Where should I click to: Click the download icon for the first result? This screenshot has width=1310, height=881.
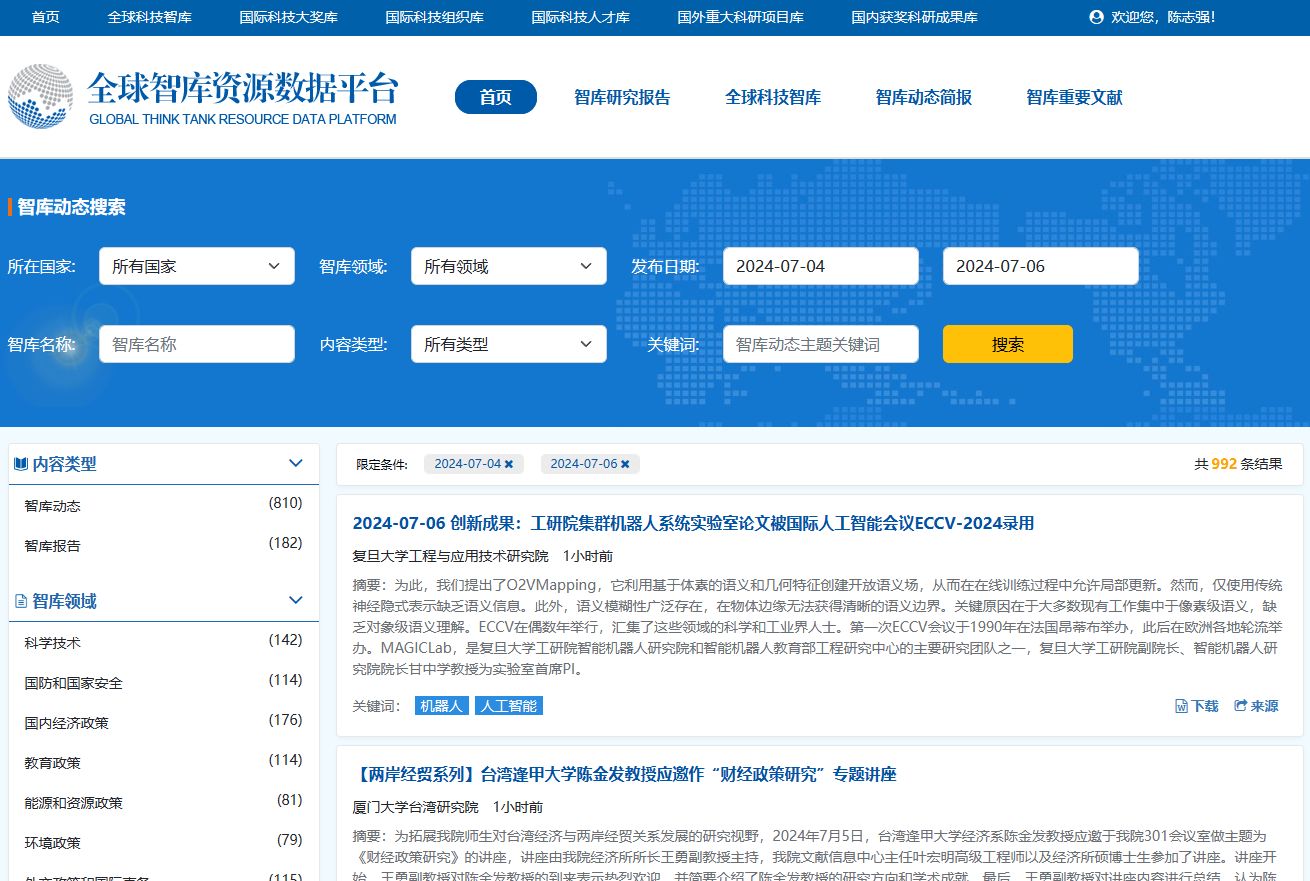coord(1181,706)
